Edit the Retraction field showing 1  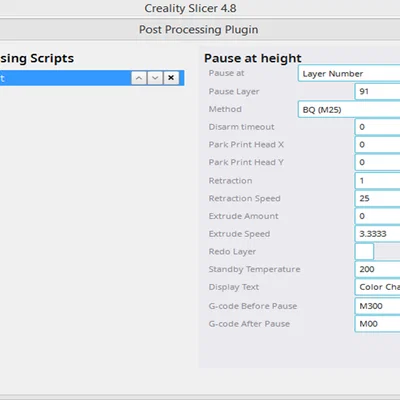pyautogui.click(x=377, y=181)
